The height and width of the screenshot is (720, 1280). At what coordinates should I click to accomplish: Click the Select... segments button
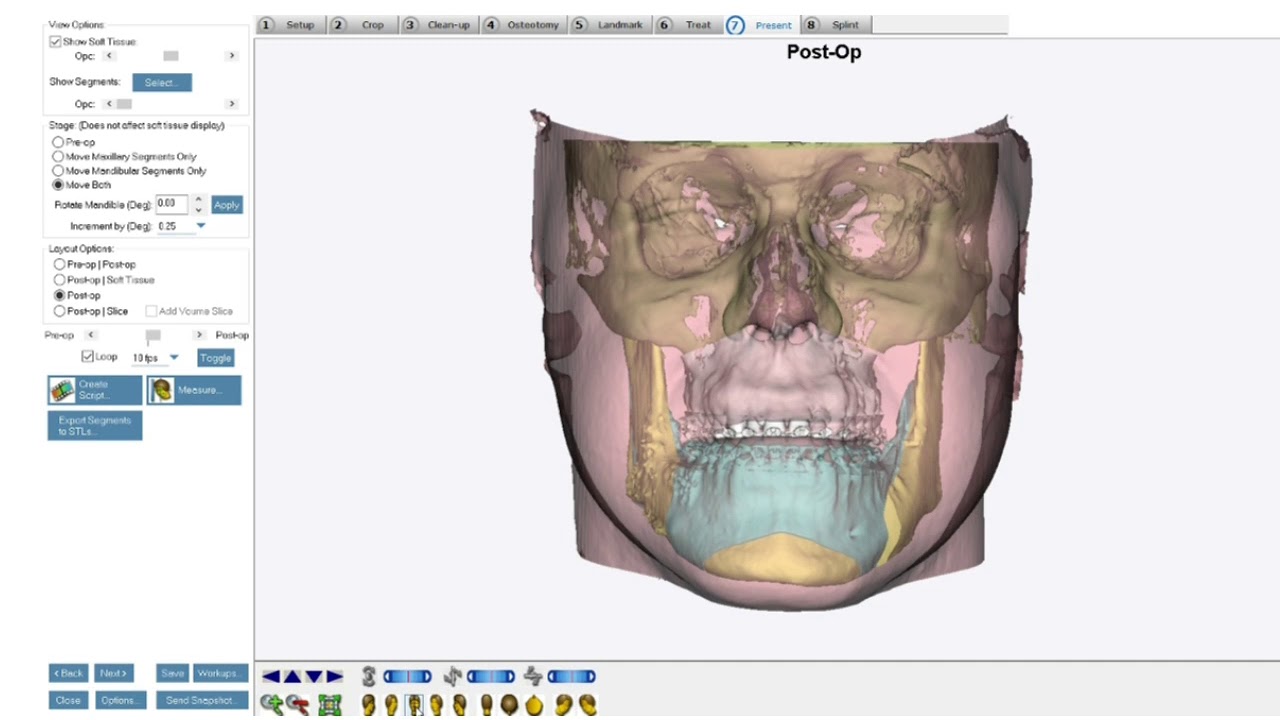pyautogui.click(x=162, y=83)
